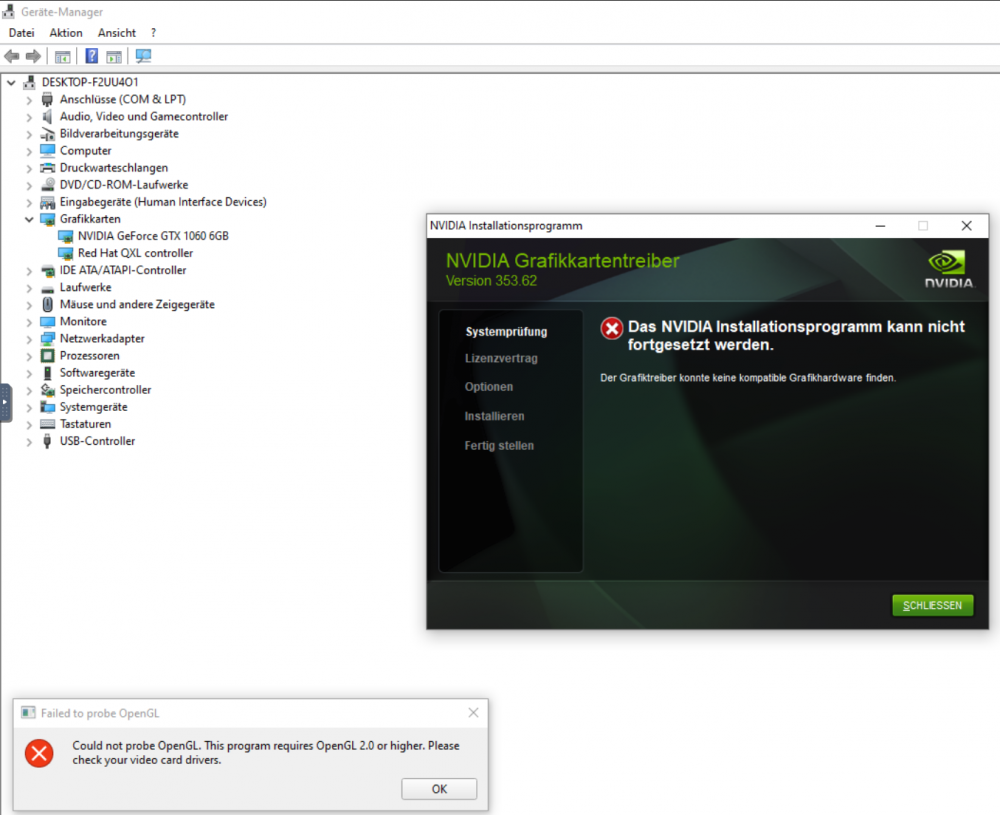Screen dimensions: 1000x815
Task: Minimize the NVIDIA Installationsprogramm window
Action: 880,226
